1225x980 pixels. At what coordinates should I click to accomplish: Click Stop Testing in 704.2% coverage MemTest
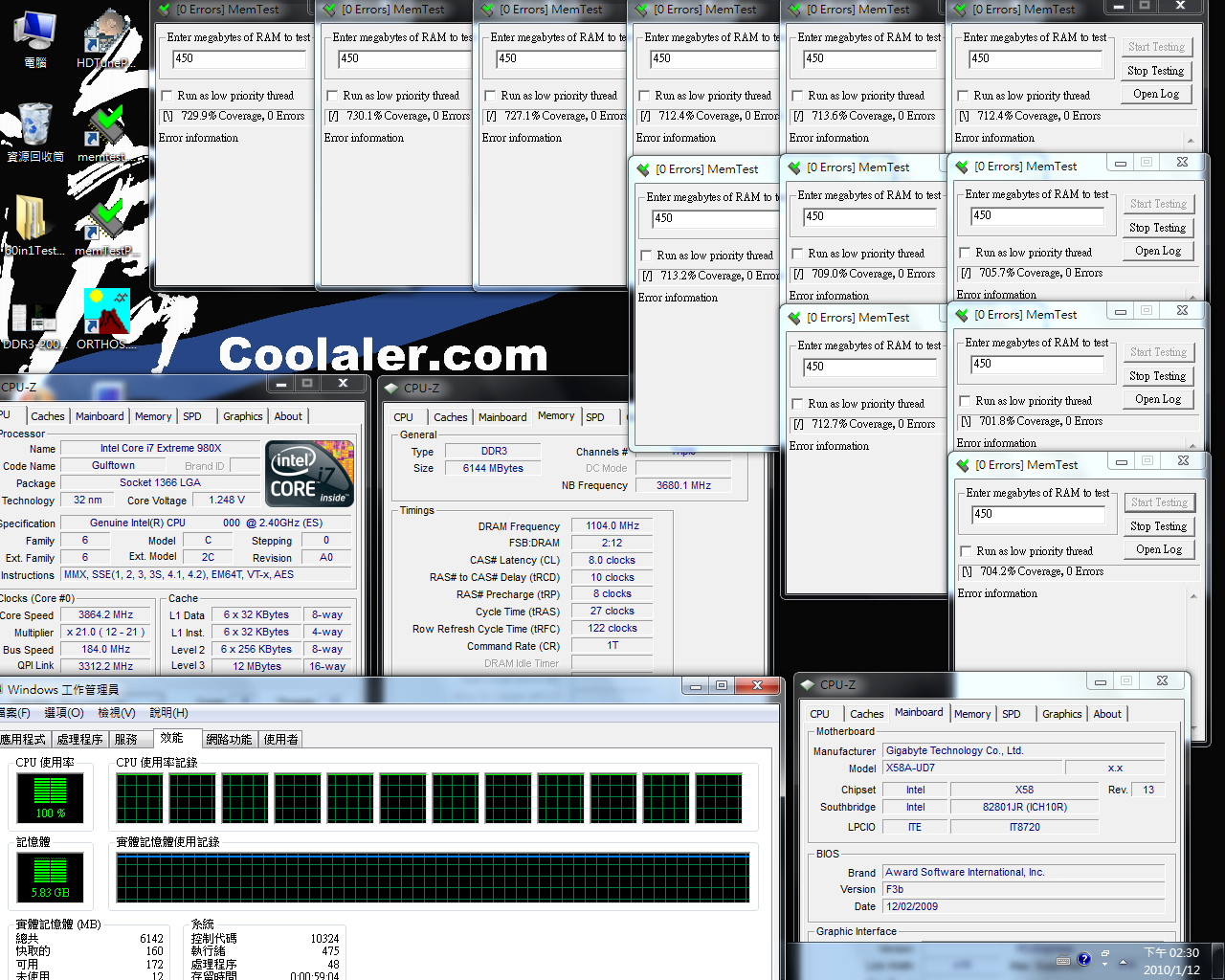(1158, 526)
